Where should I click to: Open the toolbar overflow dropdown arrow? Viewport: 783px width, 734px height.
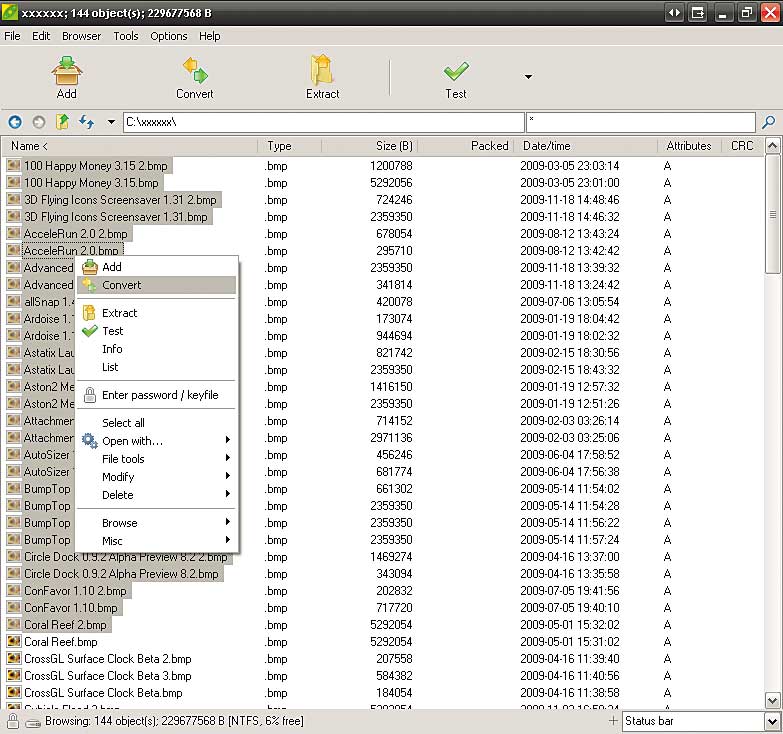point(528,77)
